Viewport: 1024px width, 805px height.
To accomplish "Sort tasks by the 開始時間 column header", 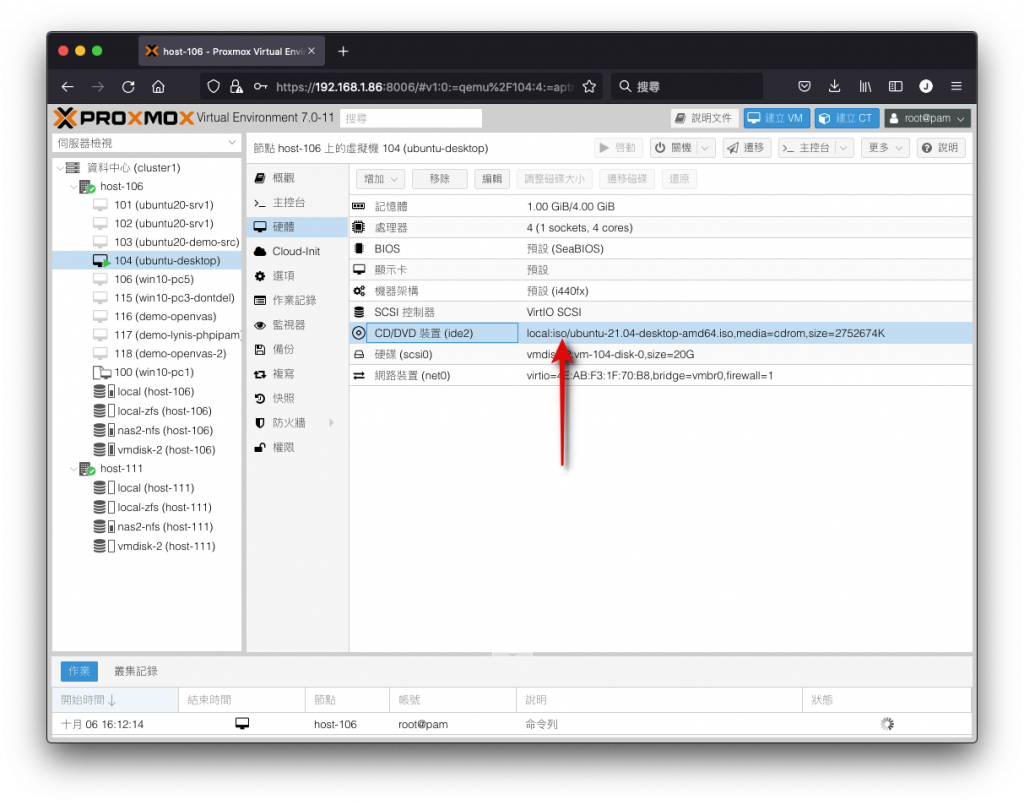I will pyautogui.click(x=116, y=700).
